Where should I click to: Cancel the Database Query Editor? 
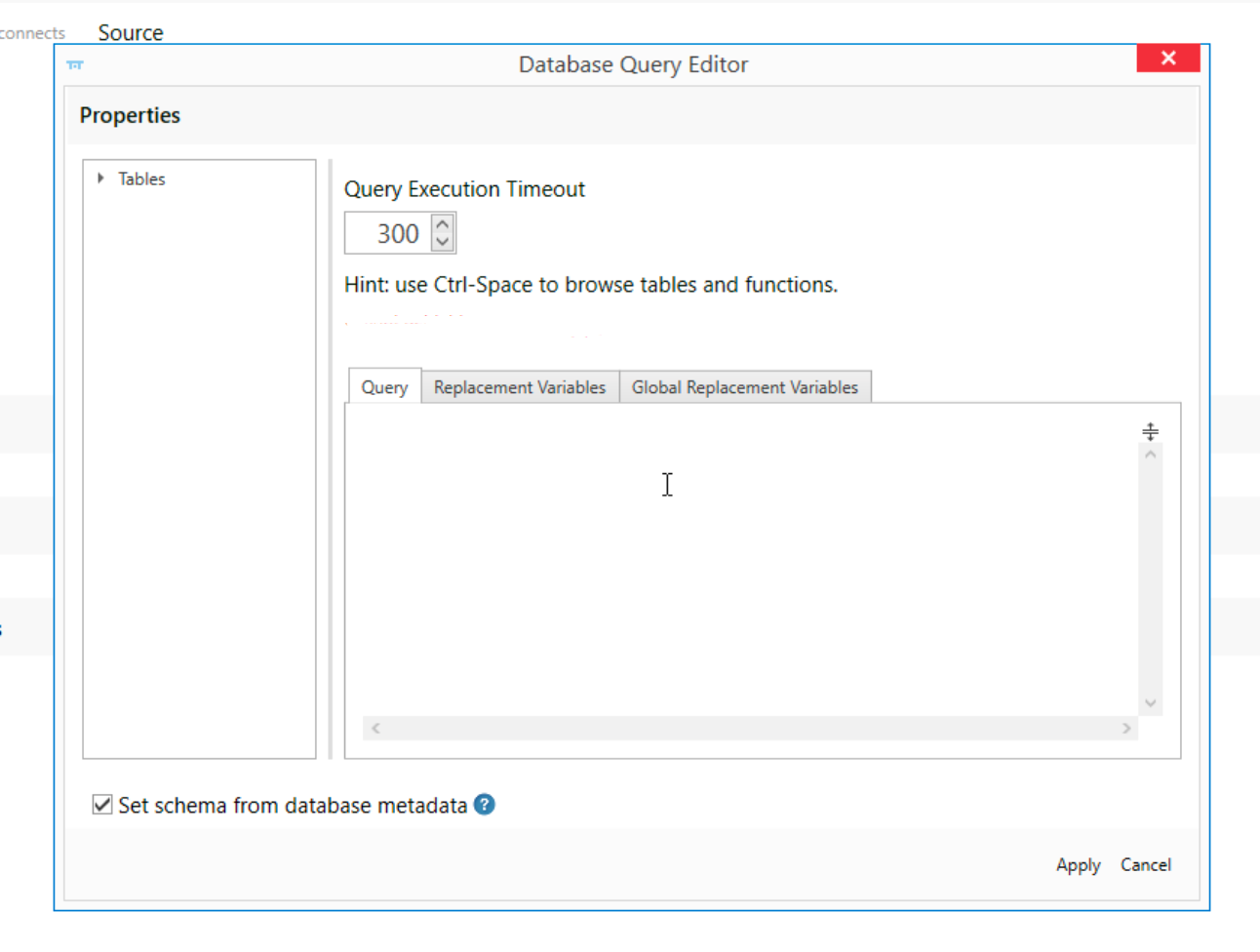1145,865
